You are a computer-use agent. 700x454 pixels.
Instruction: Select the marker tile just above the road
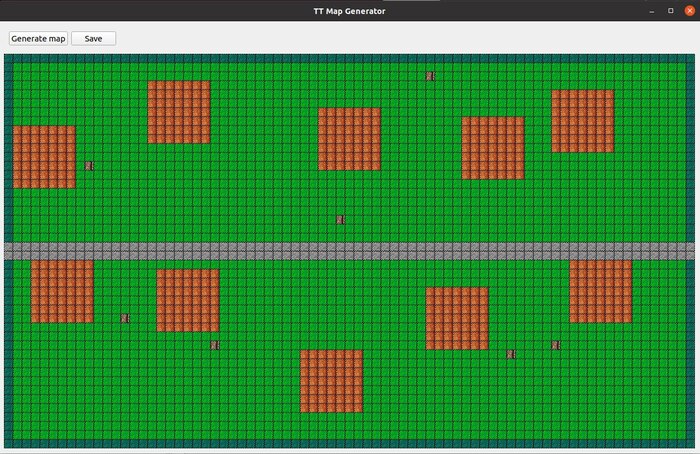[x=340, y=220]
